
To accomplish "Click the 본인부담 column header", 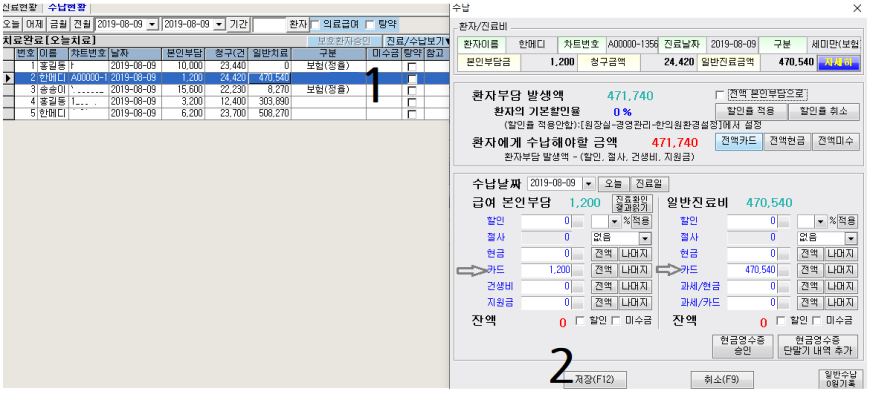I will point(183,53).
